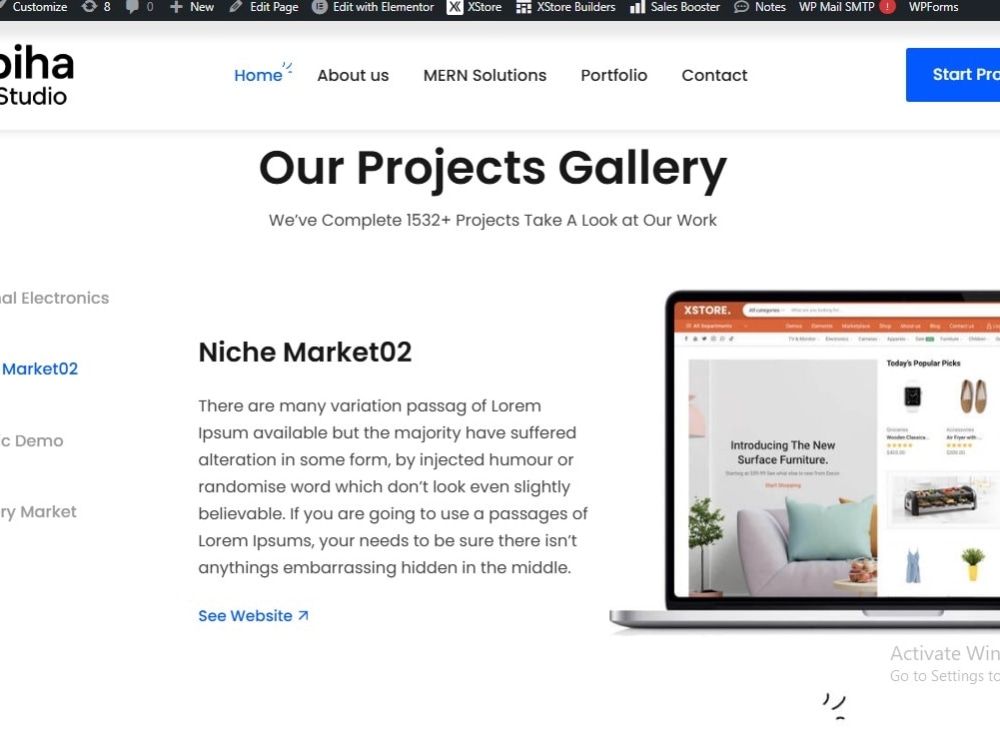Screen dimensions: 1000x750
Task: Open MERN Solutions navigation link
Action: tap(485, 75)
